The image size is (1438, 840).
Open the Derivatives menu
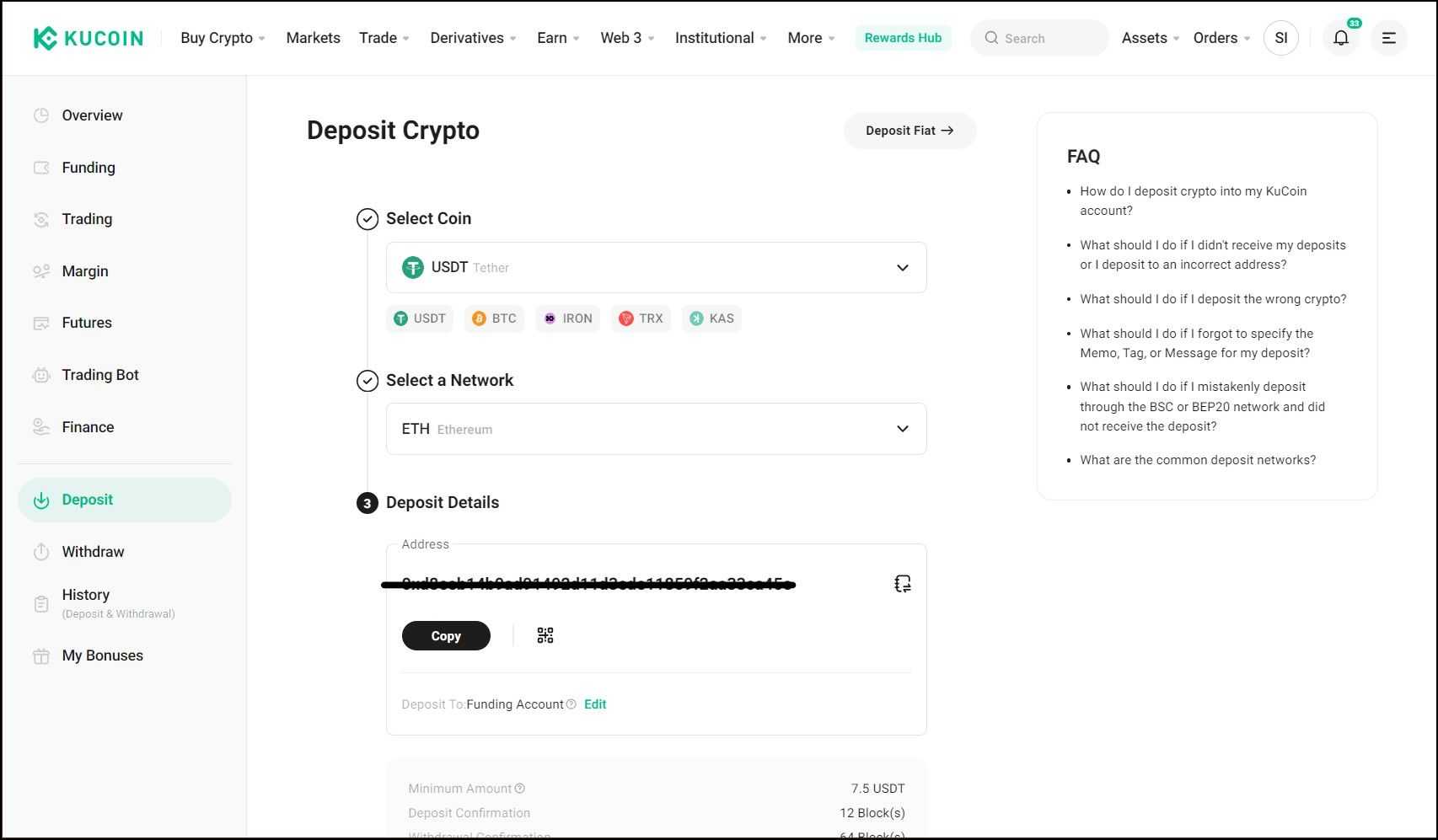click(467, 38)
